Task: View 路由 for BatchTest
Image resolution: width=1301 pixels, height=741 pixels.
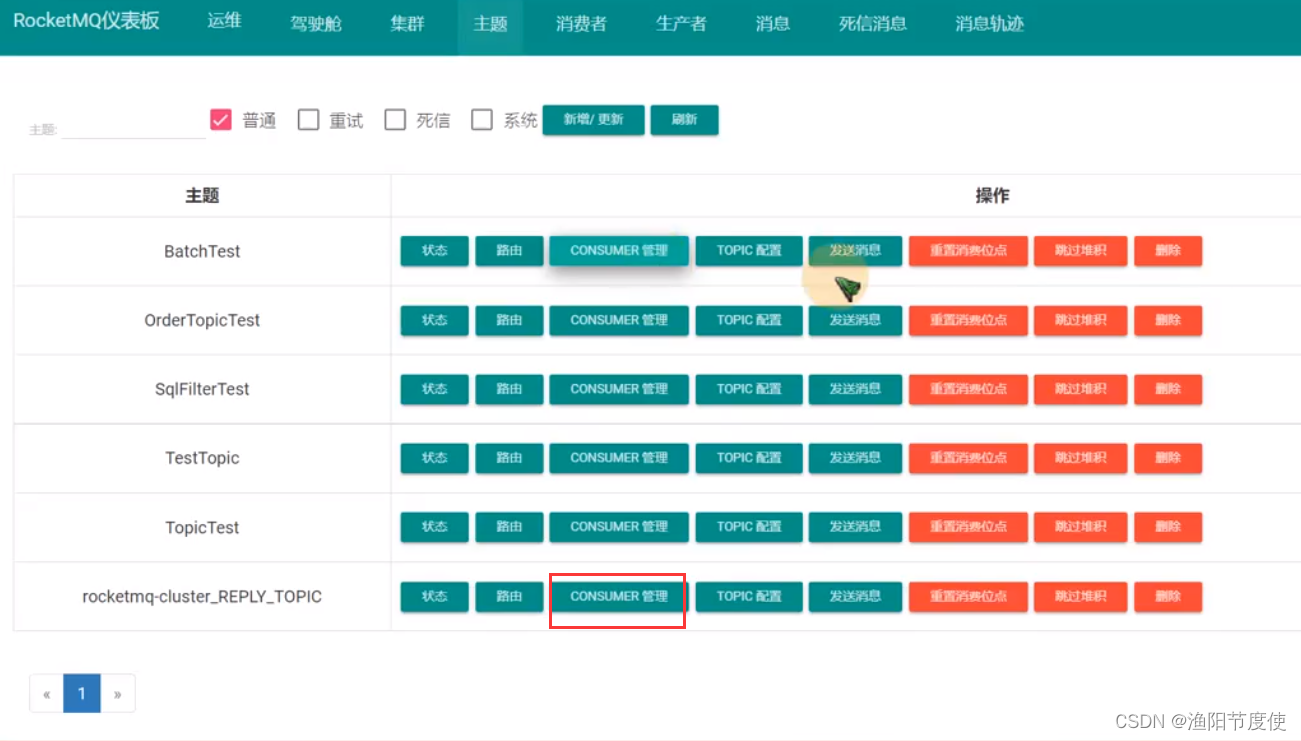Action: (x=509, y=251)
